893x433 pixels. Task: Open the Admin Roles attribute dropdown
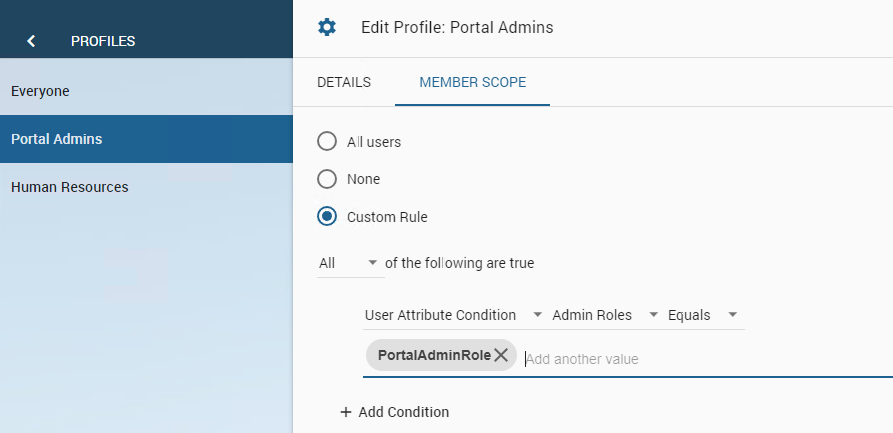(604, 315)
